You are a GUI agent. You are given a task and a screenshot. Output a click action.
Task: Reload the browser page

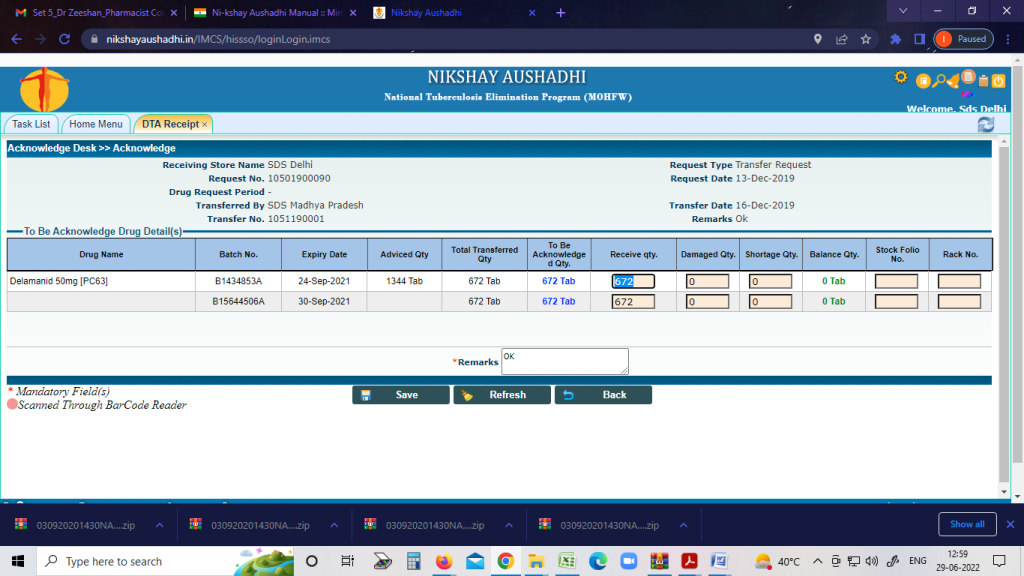64,39
